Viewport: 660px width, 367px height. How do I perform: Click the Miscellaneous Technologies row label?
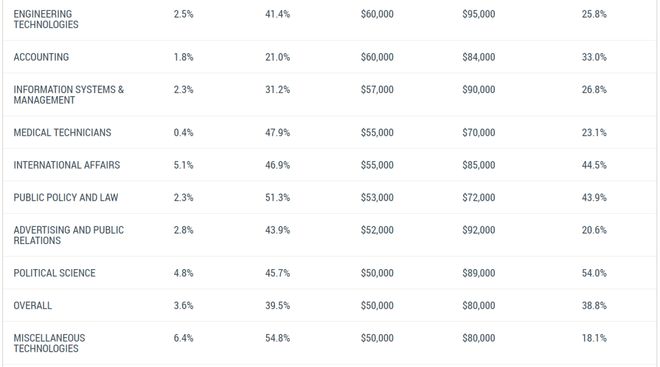(x=49, y=343)
